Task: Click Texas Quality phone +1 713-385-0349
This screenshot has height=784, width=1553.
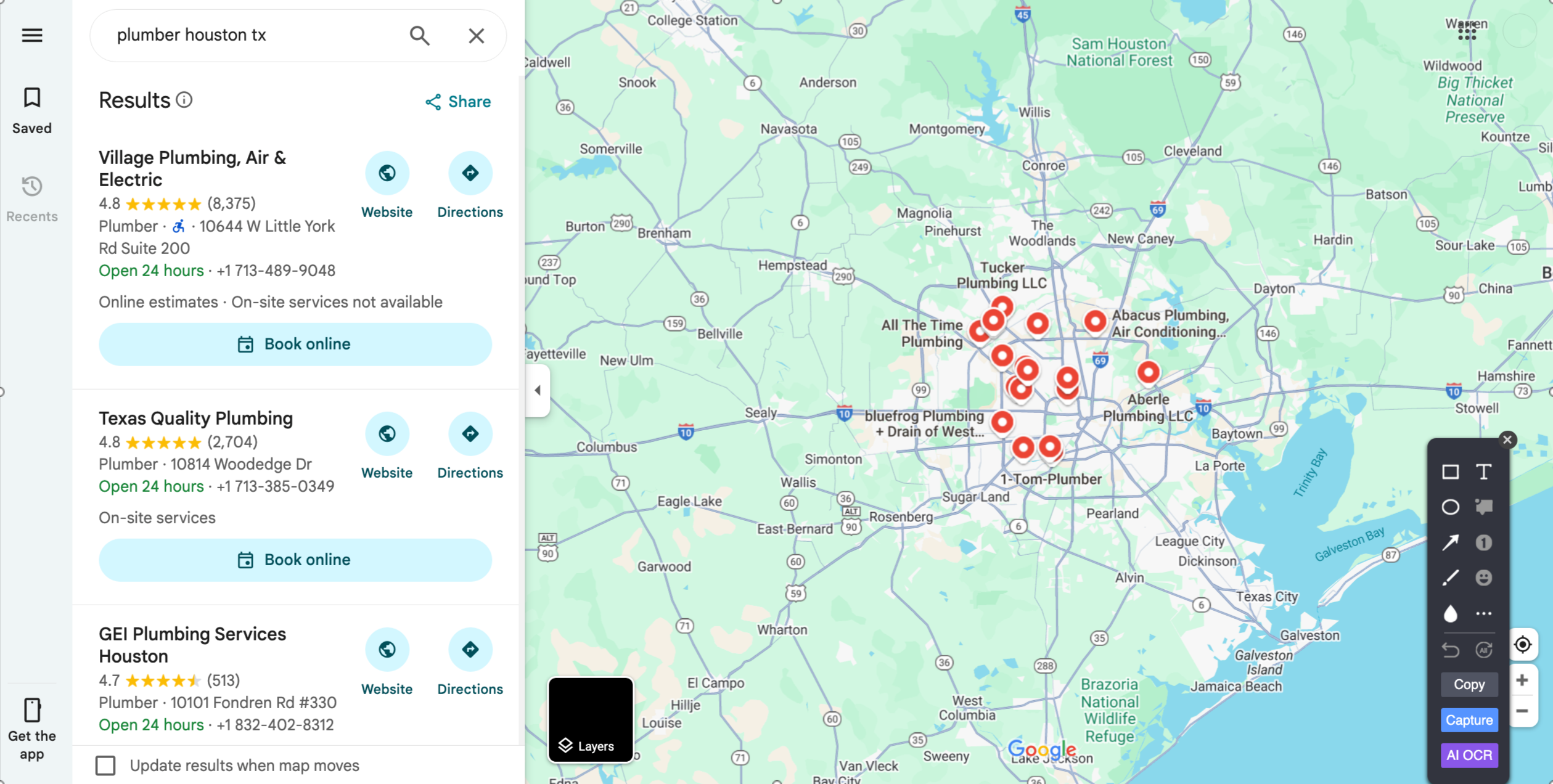Action: click(275, 486)
